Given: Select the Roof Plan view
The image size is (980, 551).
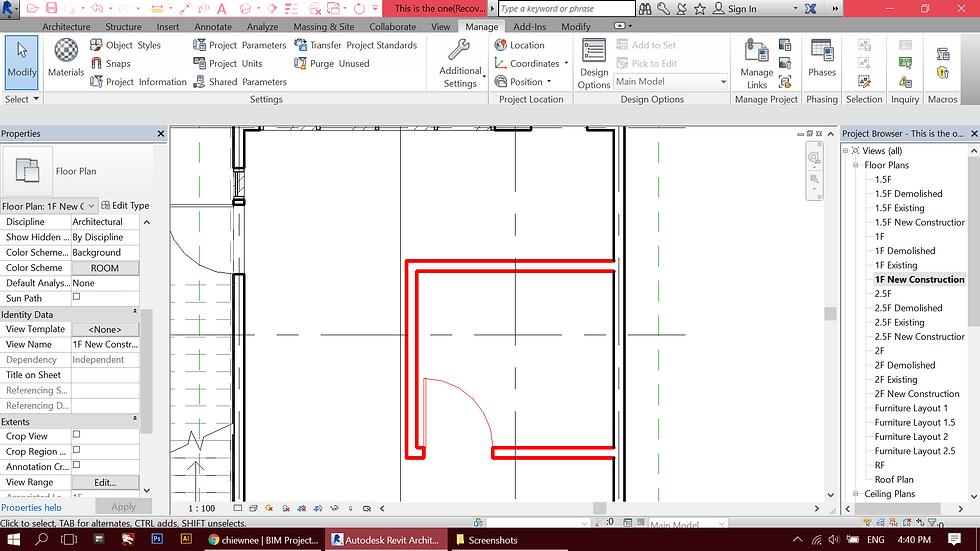Looking at the screenshot, I should coord(894,479).
